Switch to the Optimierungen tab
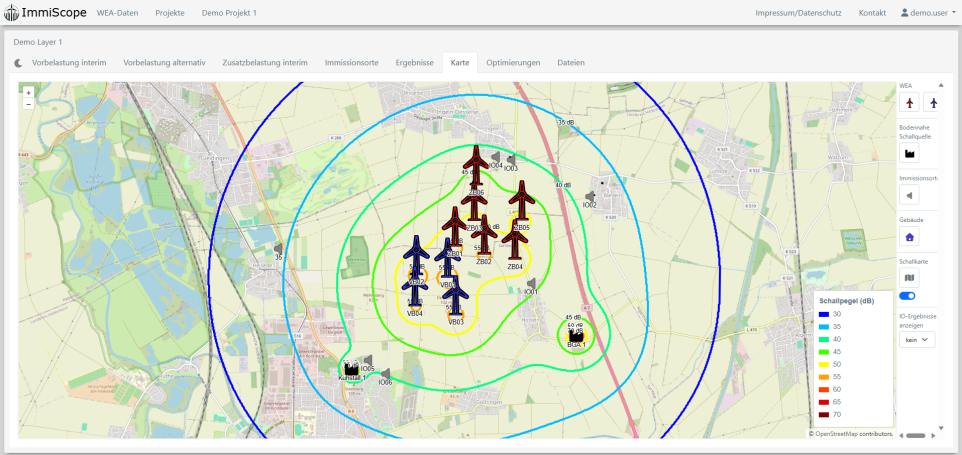Screen dimensions: 962x455 (514, 63)
